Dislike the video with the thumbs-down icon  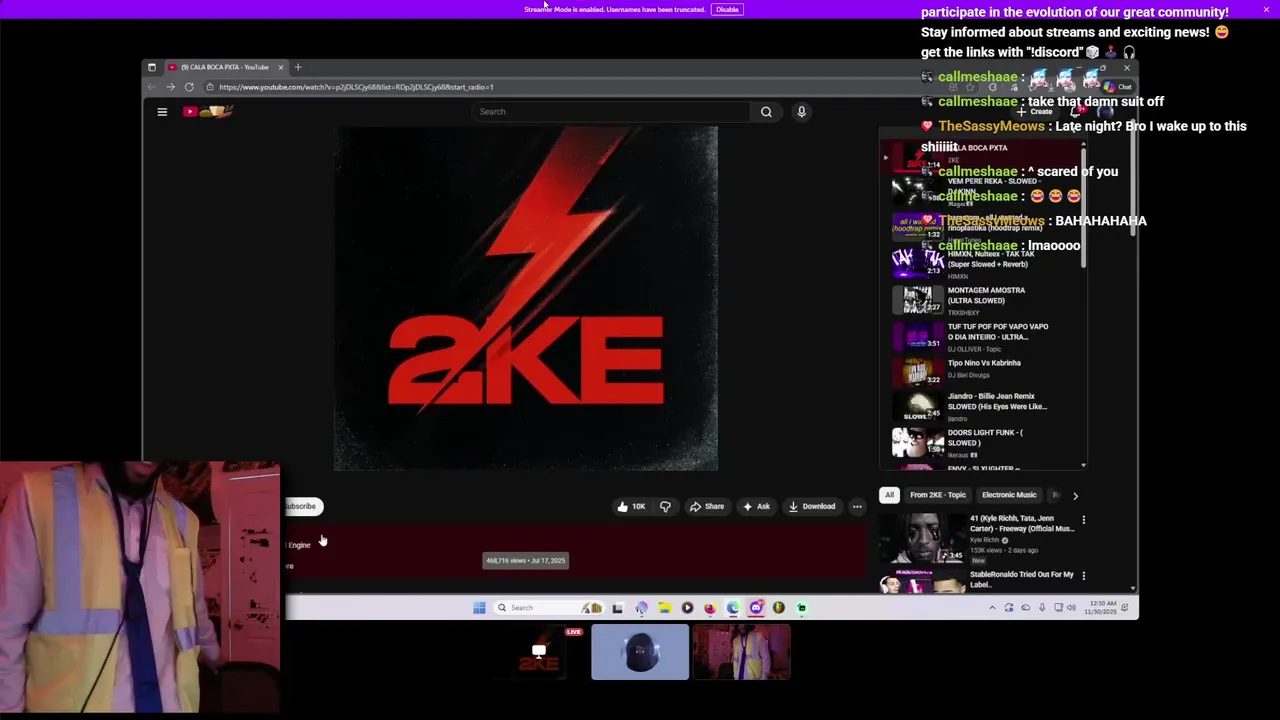pos(665,506)
